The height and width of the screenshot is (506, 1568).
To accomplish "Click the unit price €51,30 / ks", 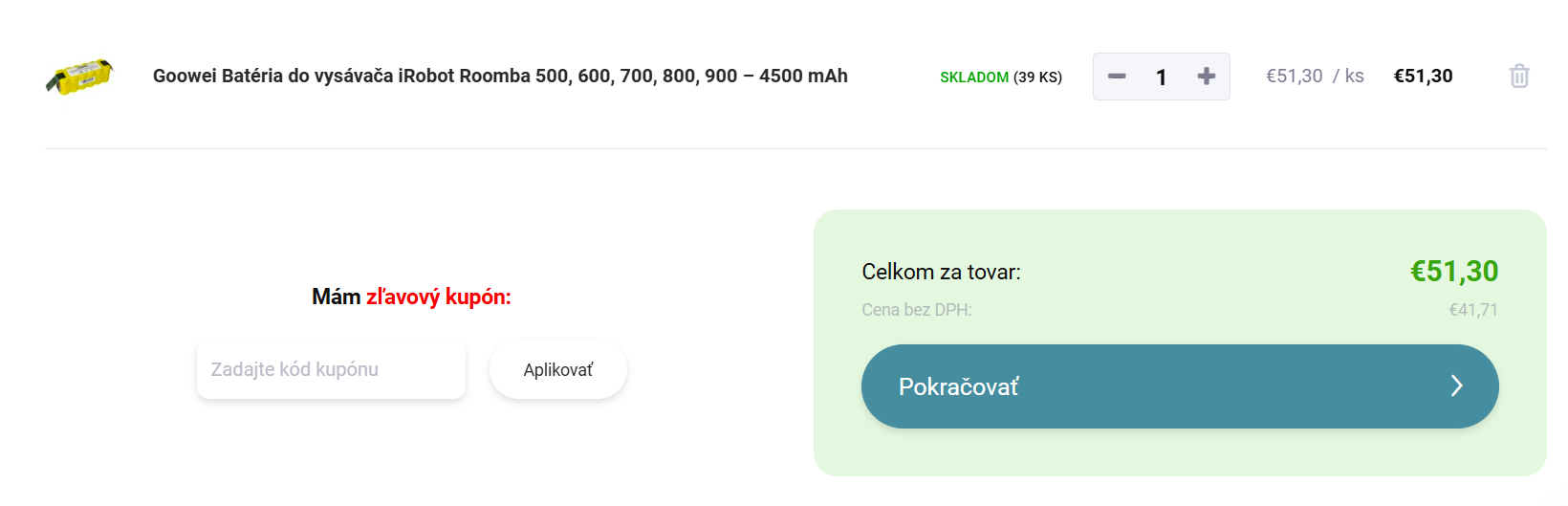I will click(x=1315, y=77).
